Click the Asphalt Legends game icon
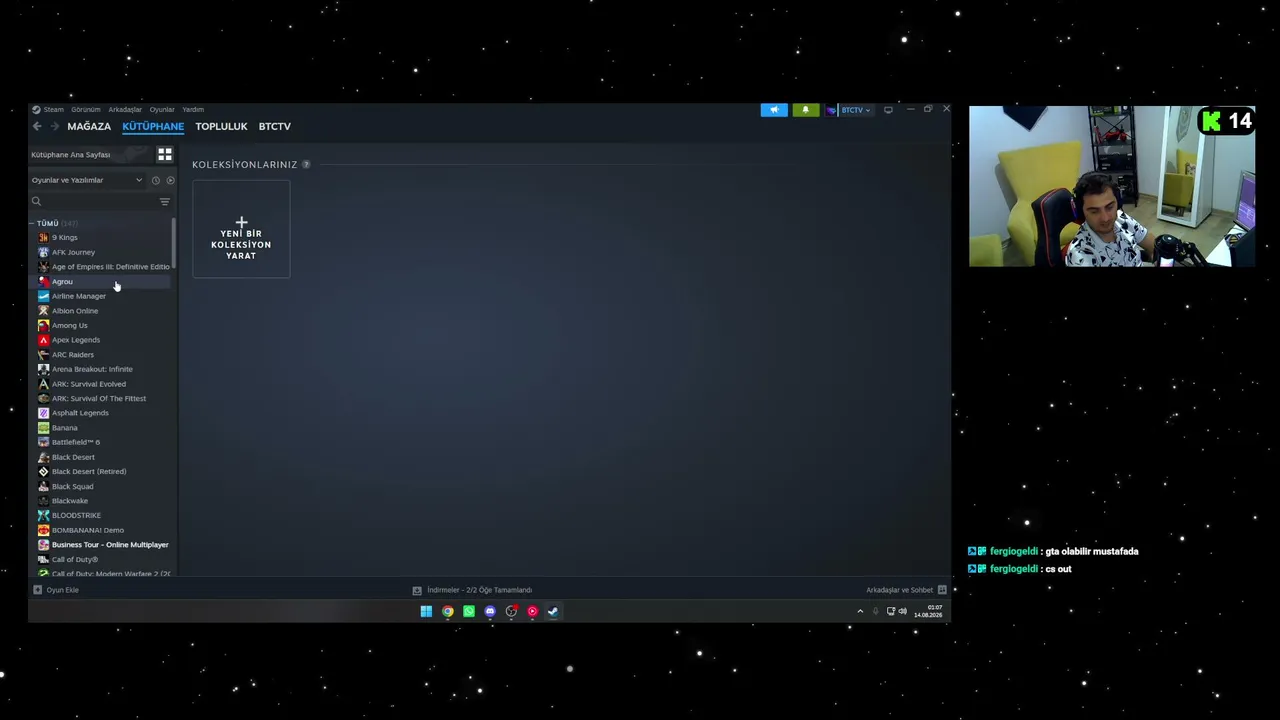The height and width of the screenshot is (720, 1280). point(43,413)
